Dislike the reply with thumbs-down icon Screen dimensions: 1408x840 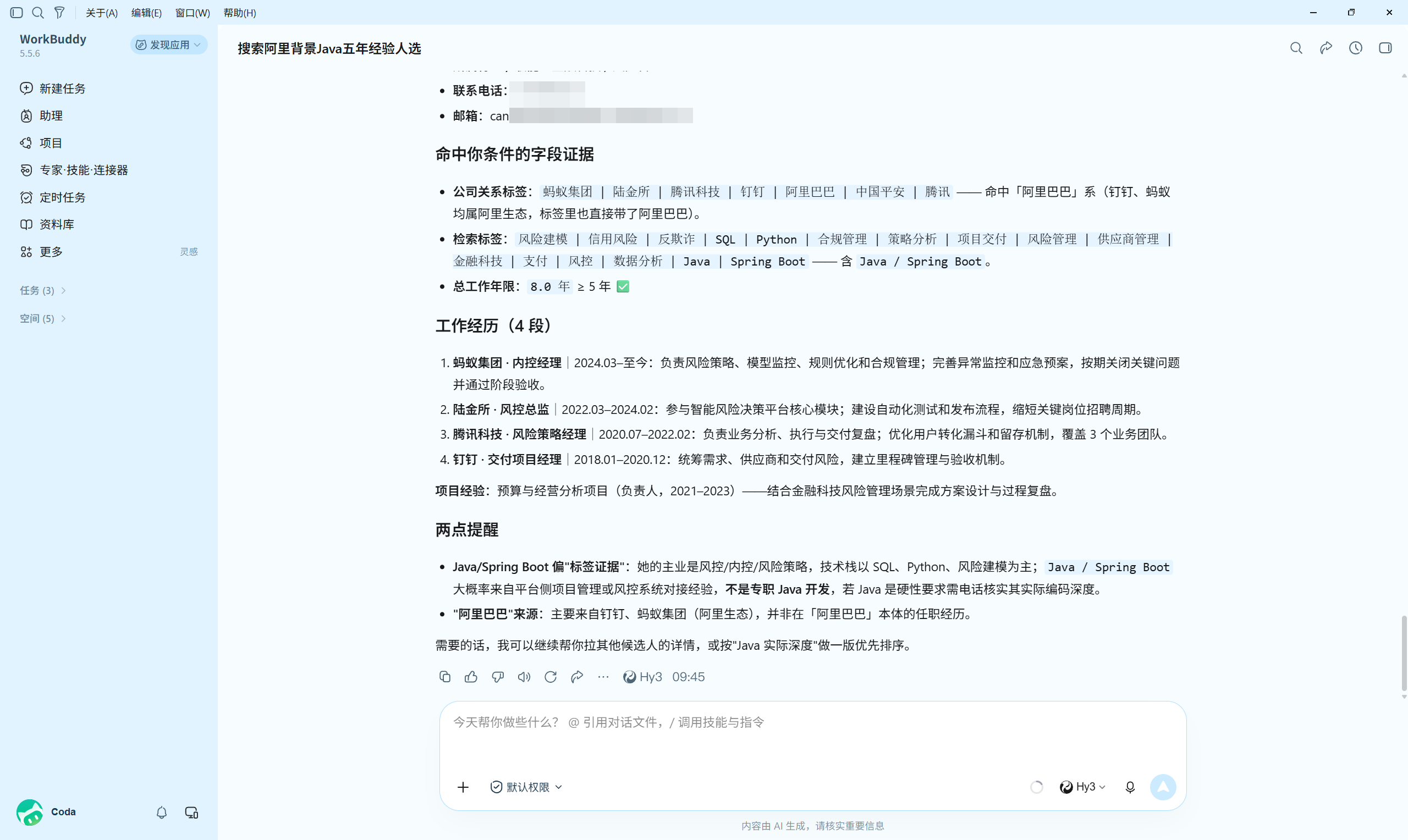point(498,676)
